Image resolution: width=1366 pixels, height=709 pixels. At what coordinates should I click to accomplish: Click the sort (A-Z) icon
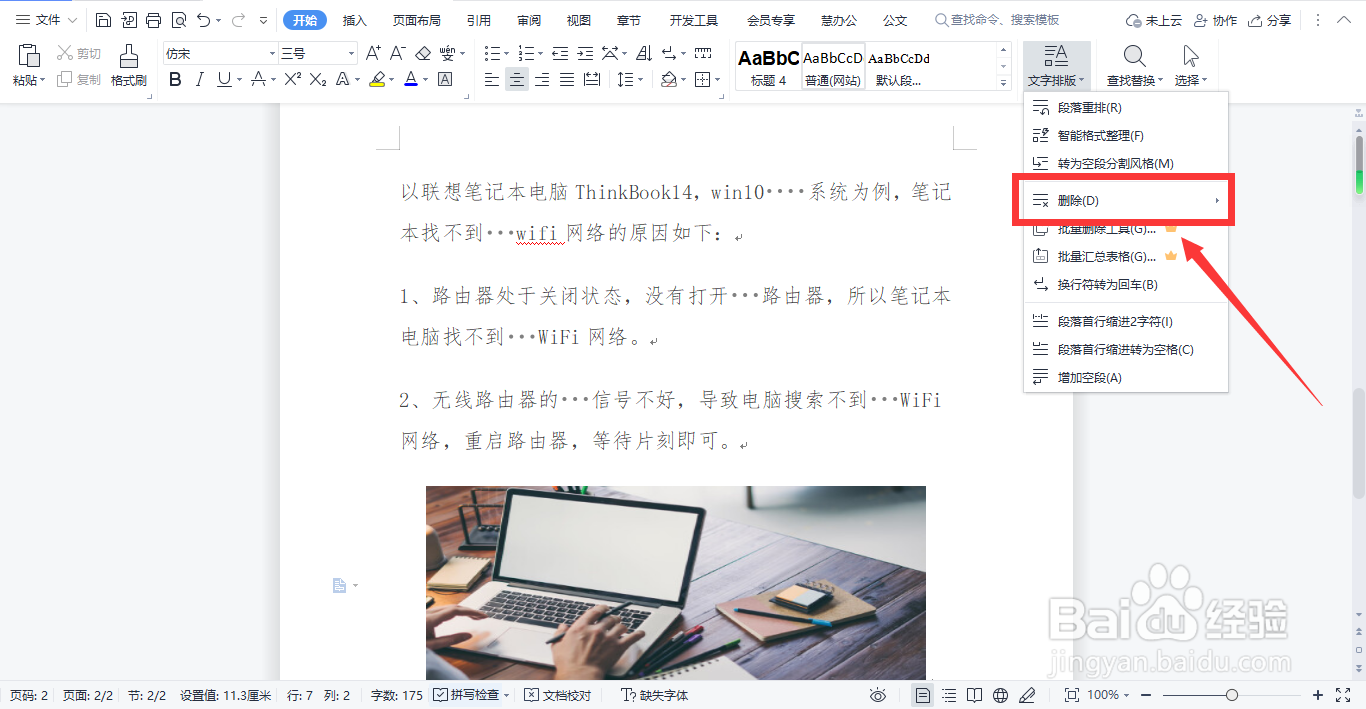645,53
